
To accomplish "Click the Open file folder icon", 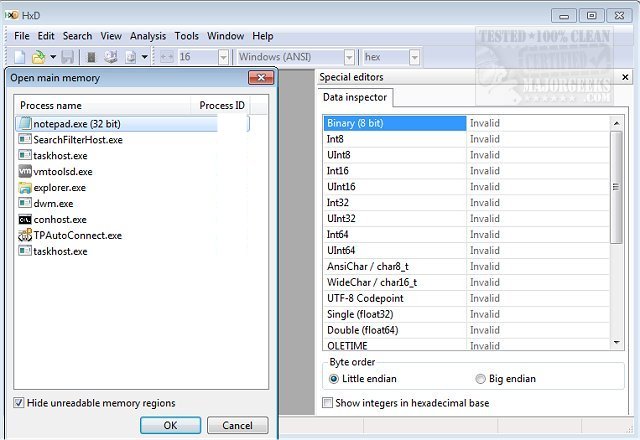I will coord(38,57).
